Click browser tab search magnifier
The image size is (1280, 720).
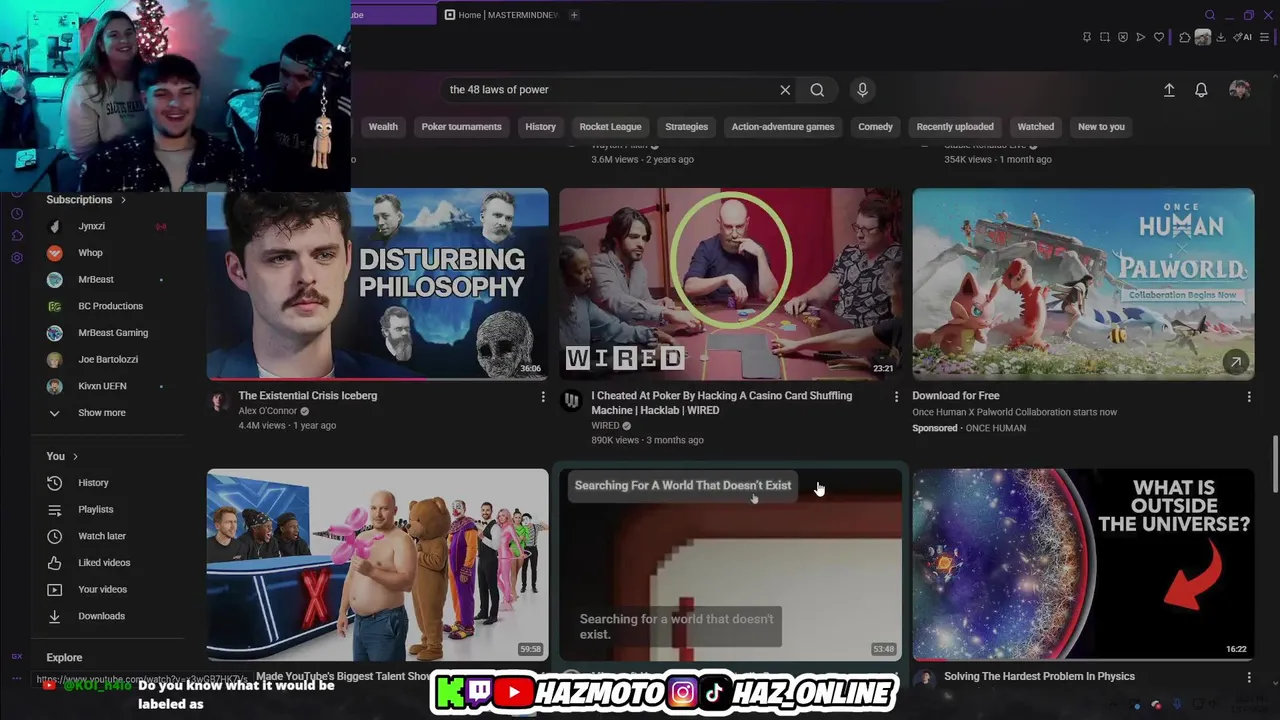pos(1210,15)
